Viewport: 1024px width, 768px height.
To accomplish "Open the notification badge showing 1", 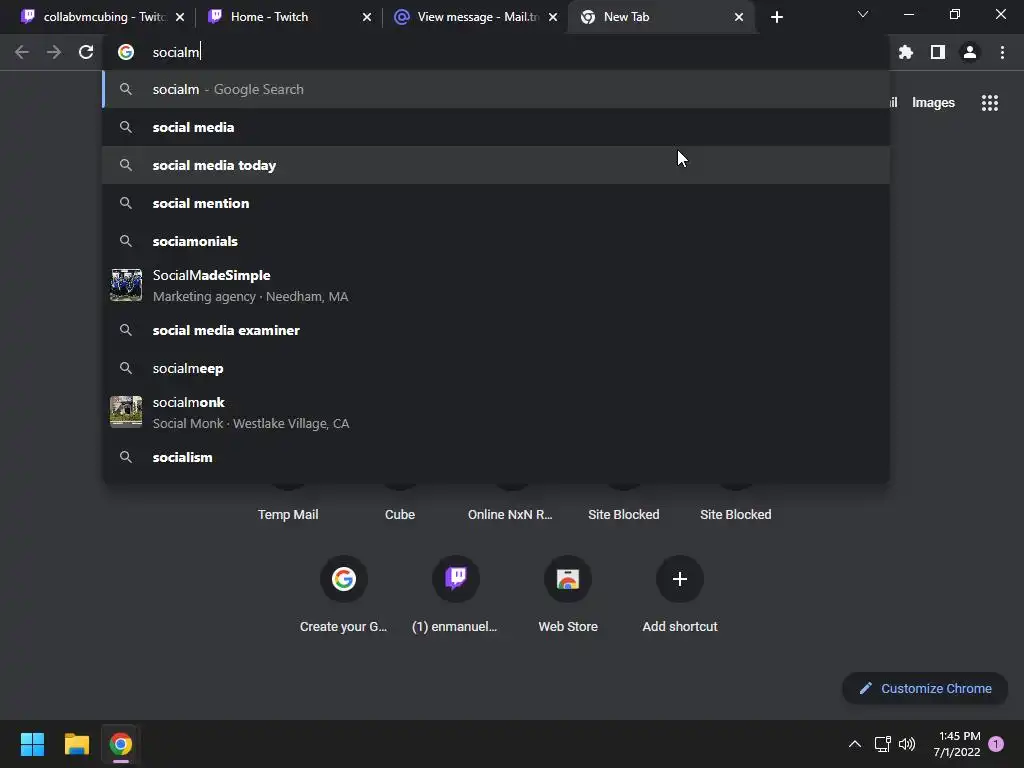I will 996,744.
